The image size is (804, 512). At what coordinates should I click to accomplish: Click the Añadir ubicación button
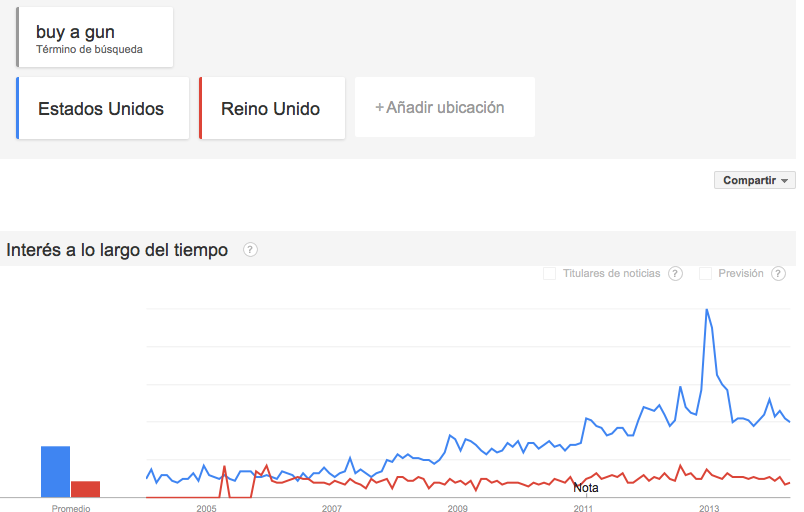[444, 108]
